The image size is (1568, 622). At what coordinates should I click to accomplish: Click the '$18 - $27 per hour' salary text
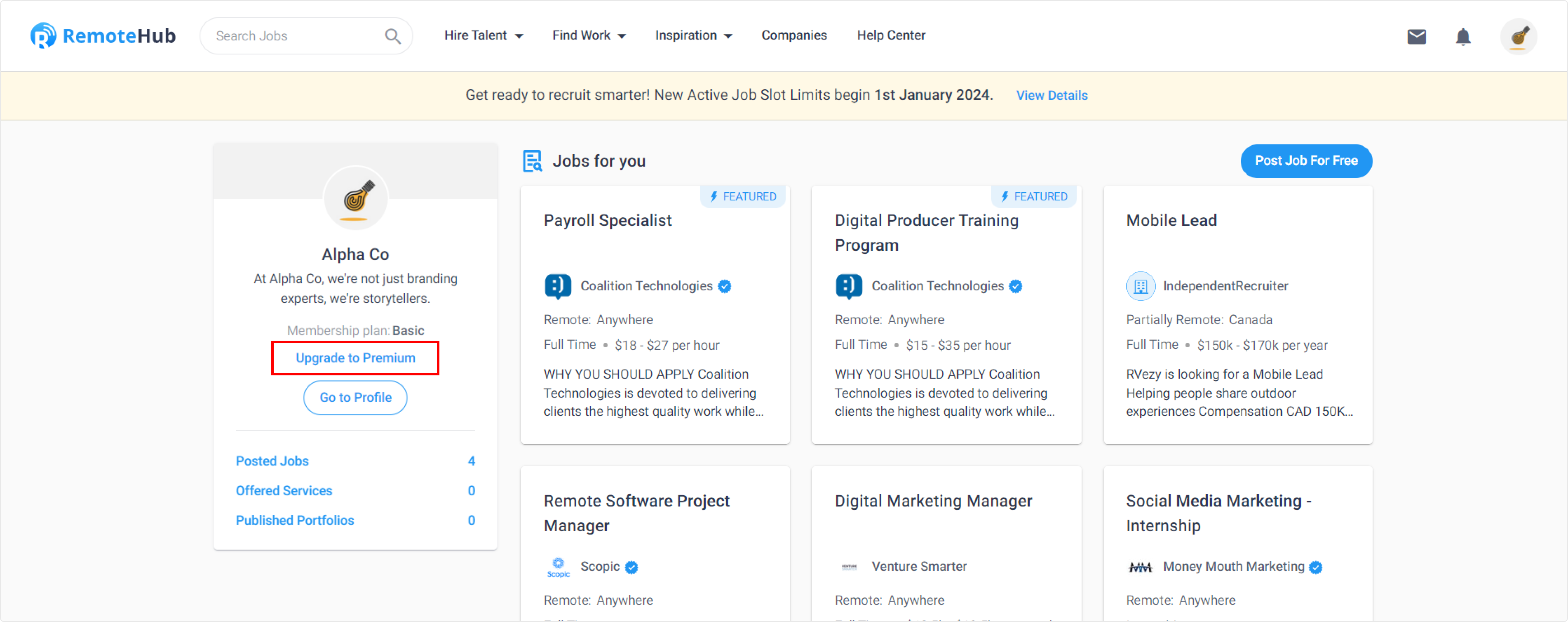[667, 345]
